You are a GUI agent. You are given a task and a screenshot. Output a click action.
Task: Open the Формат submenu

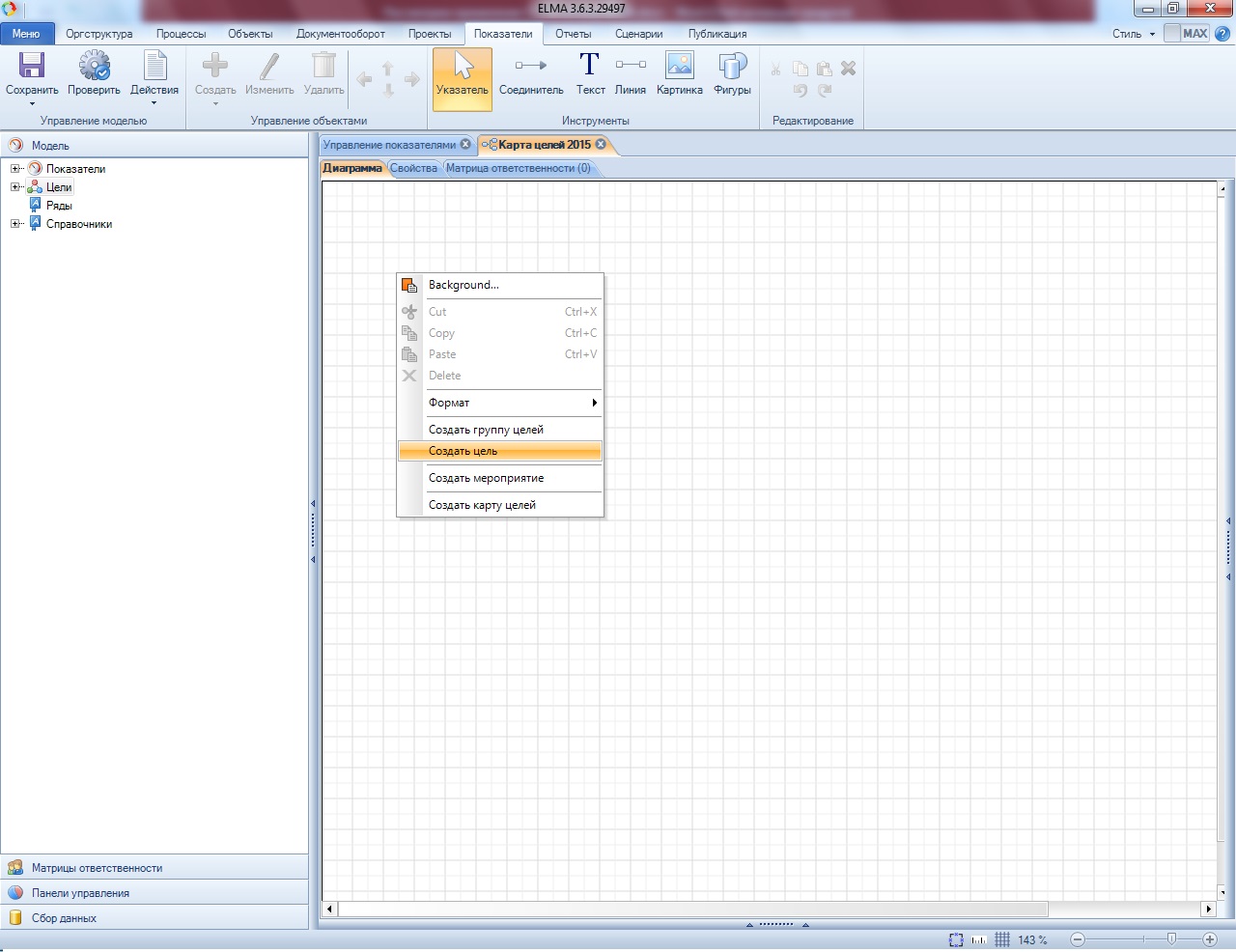(x=512, y=403)
